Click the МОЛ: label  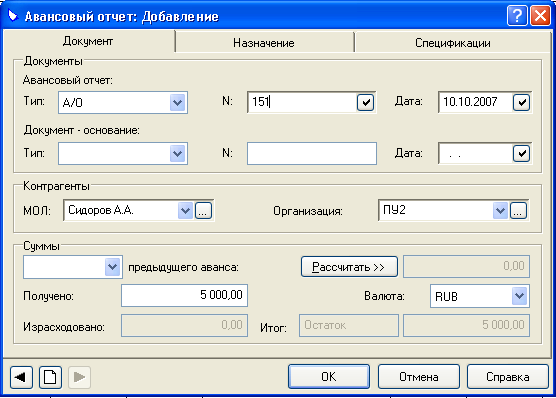pos(37,211)
